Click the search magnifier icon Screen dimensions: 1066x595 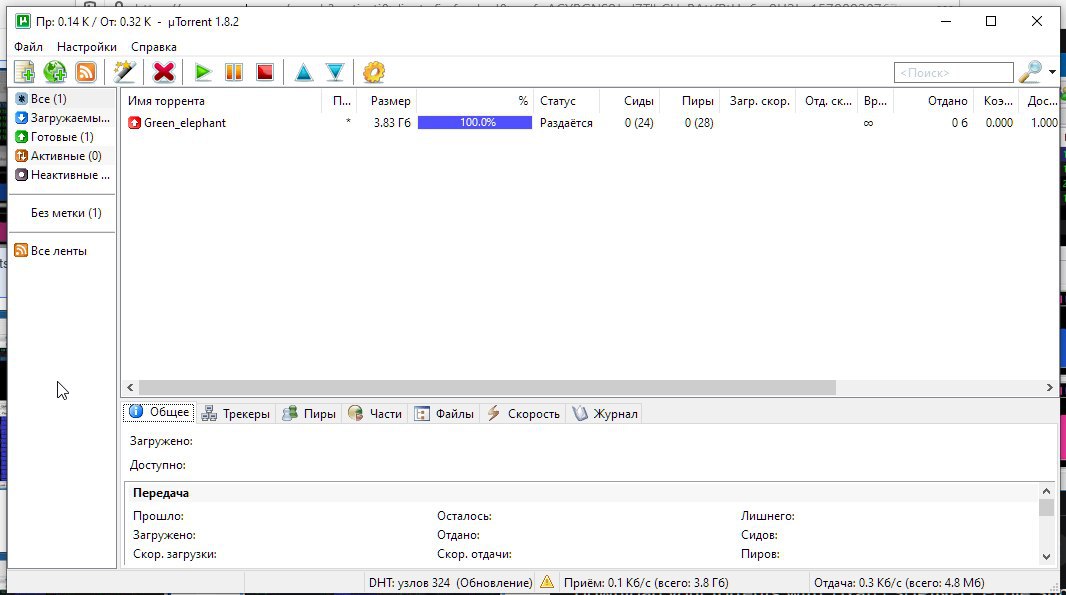point(1031,71)
